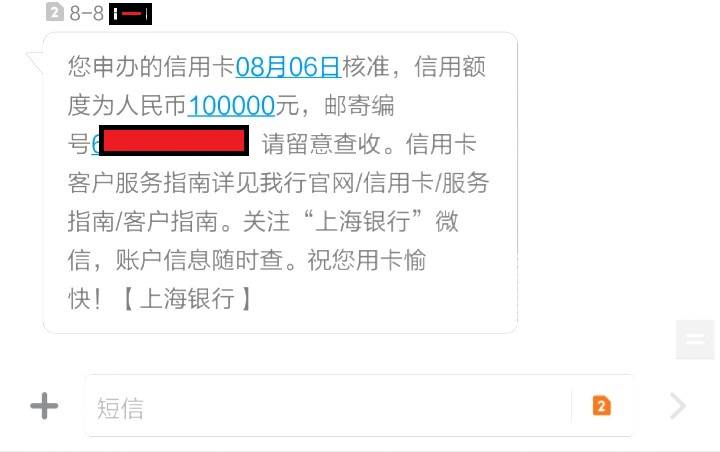Tap the mailing number link starting with 6

point(96,144)
